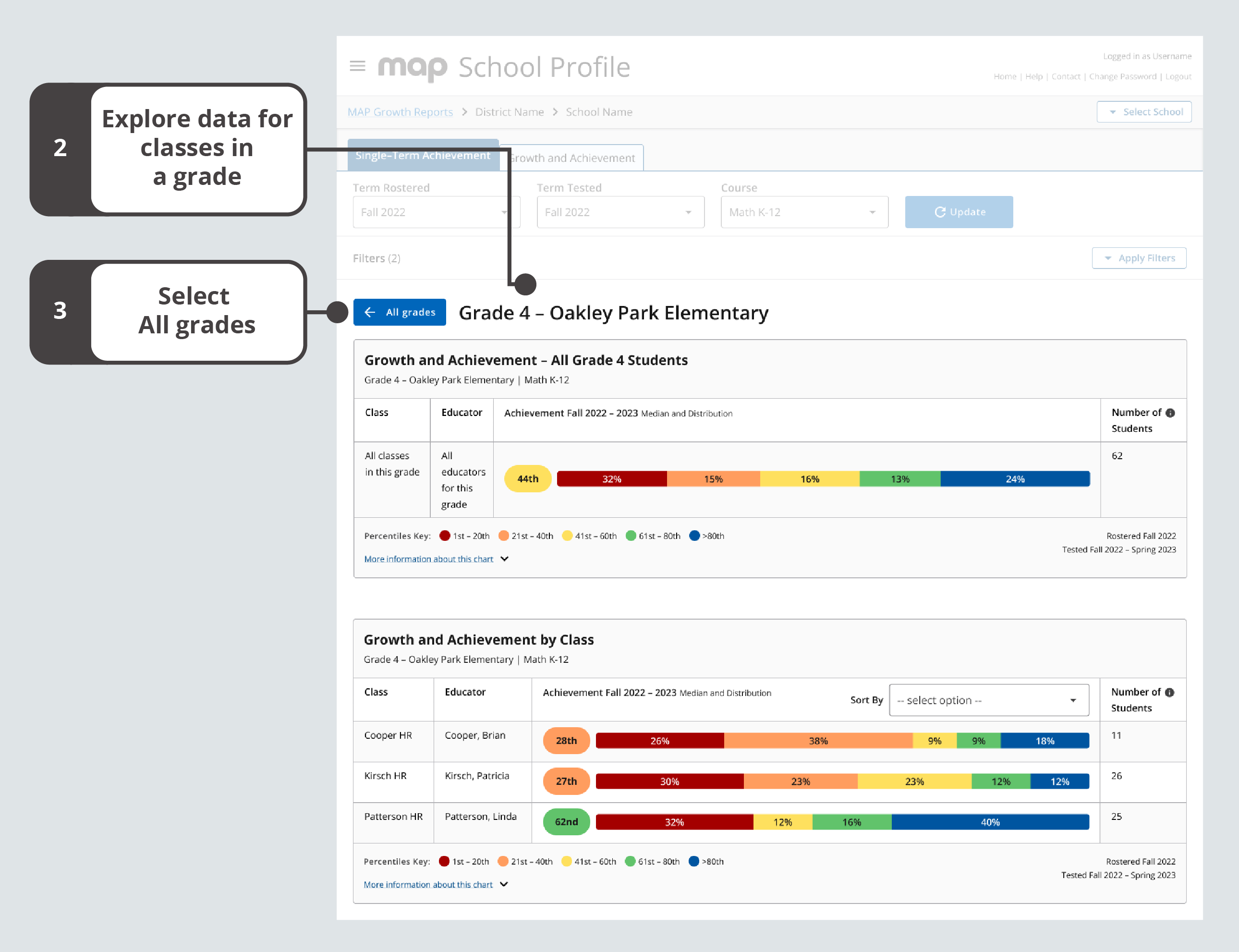Click the red 1st–20th percentile key dot
Viewport: 1239px width, 952px height.
point(445,536)
